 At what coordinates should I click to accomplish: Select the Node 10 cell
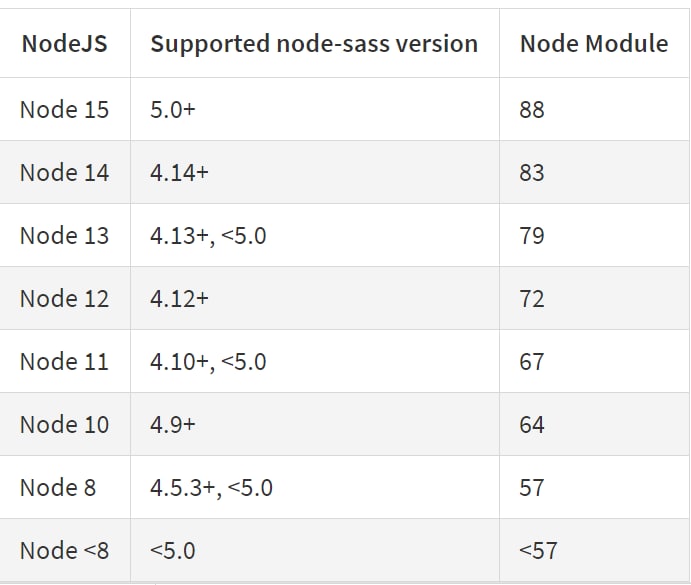click(x=64, y=425)
